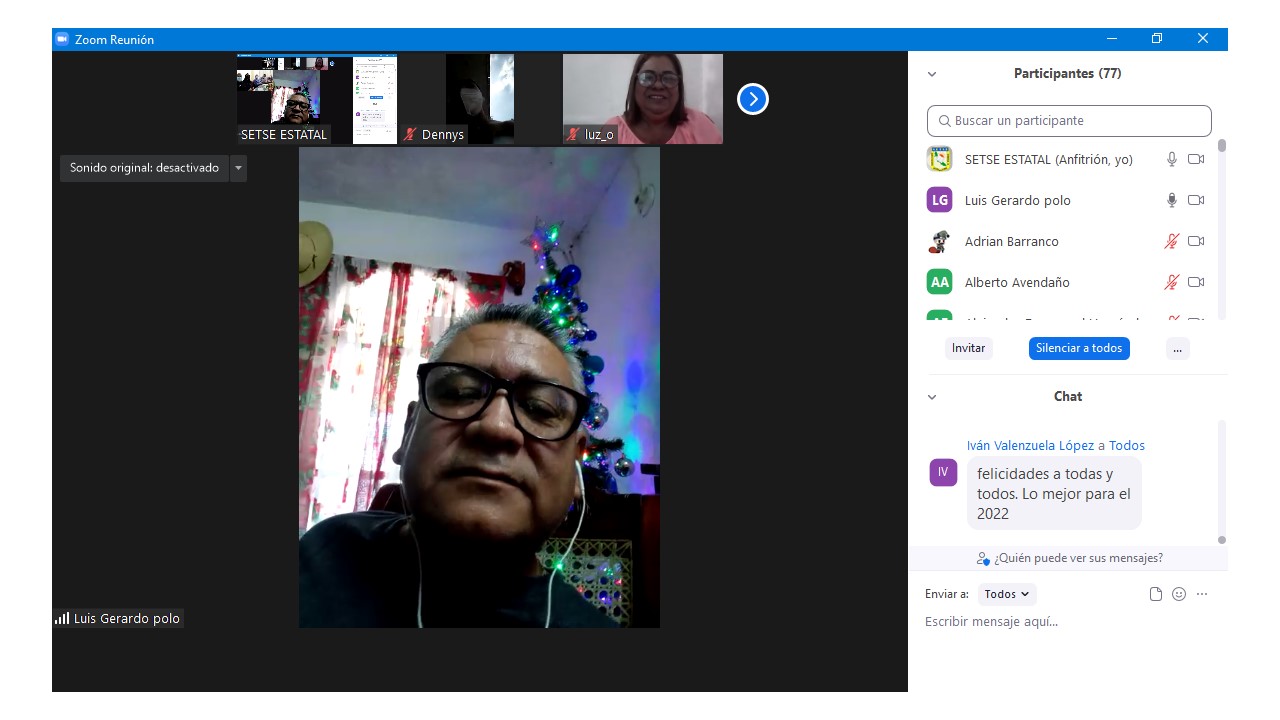Screen dimensions: 1280x720
Task: Click Dennys muted microphone indicator
Action: tap(411, 134)
